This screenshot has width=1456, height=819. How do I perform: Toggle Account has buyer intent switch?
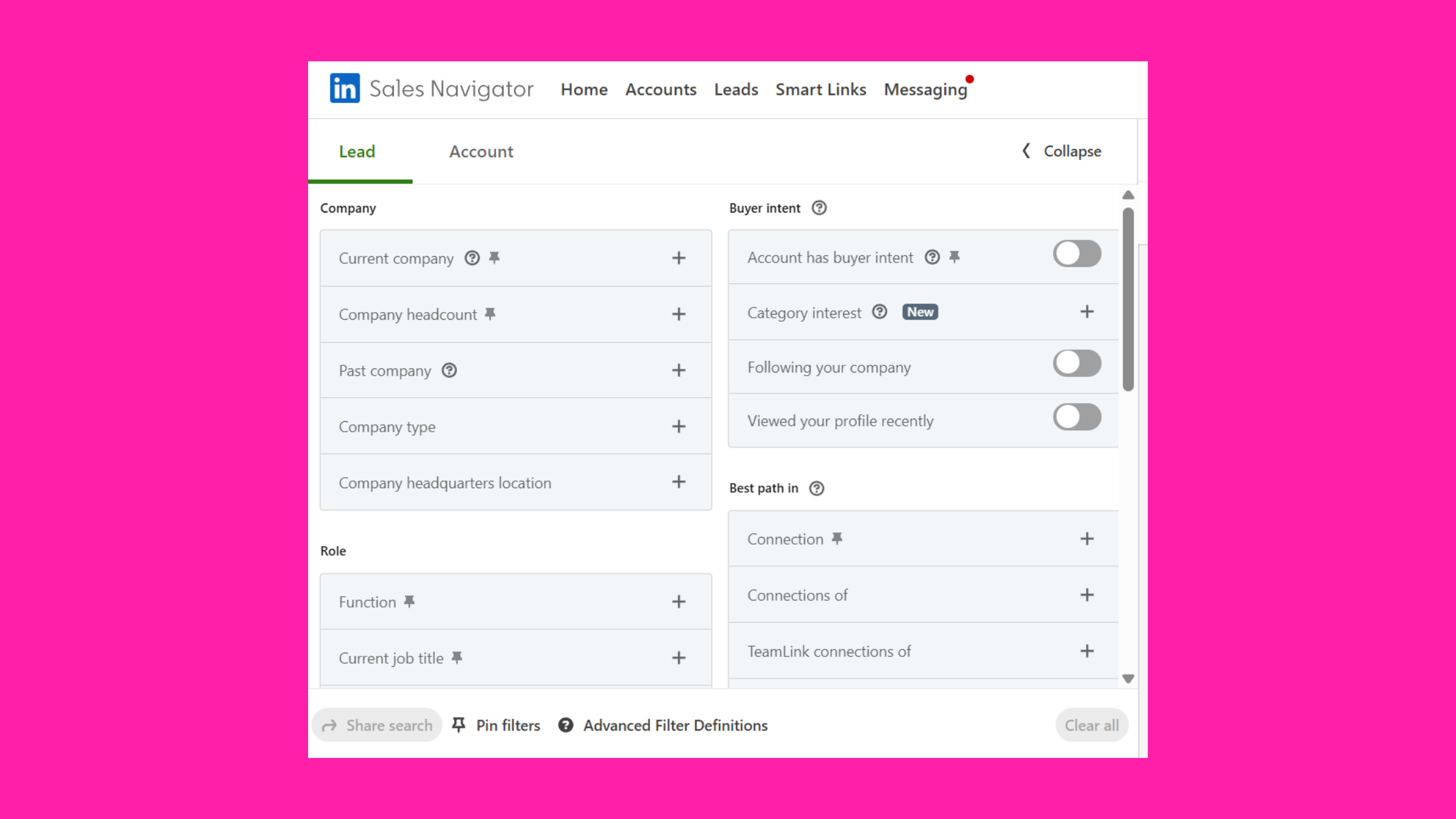click(1077, 253)
